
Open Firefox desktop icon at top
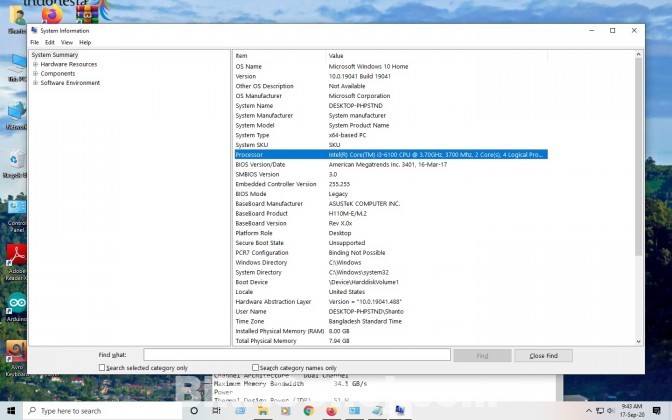coord(52,15)
